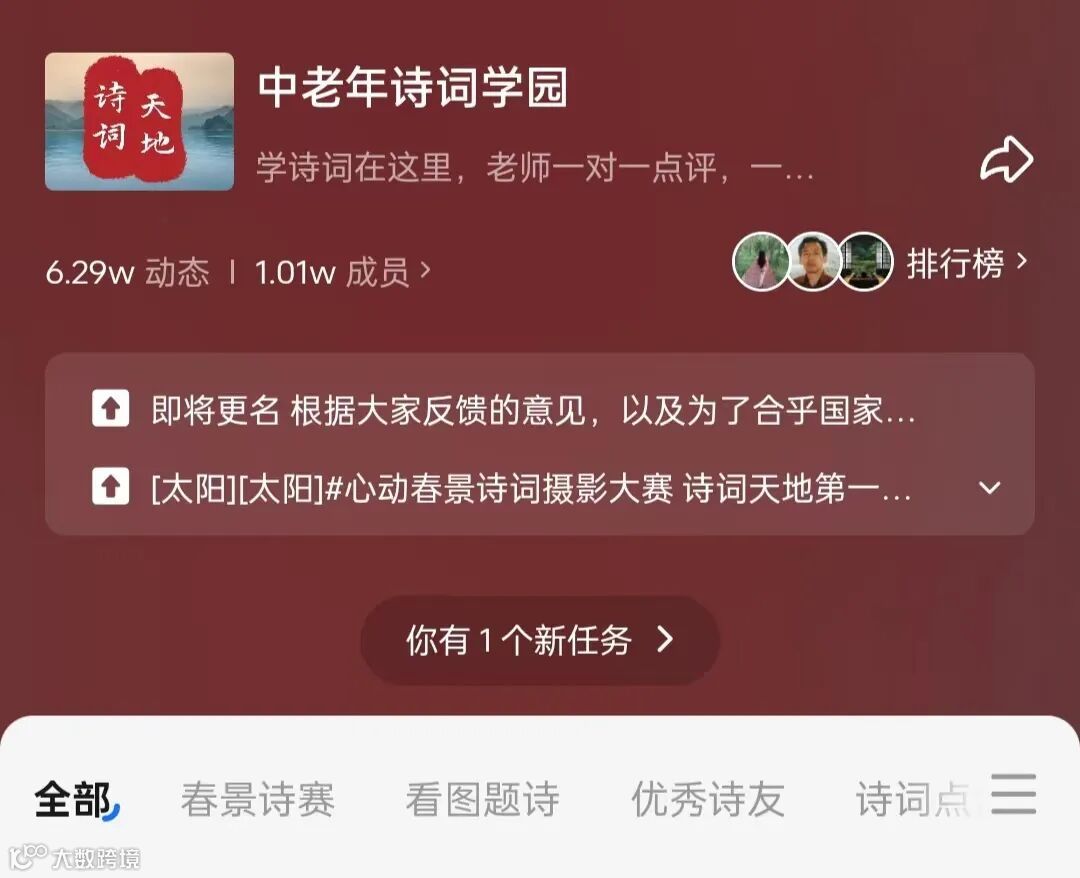Open the 排行榜 ranking list
The image size is (1080, 878).
[x=966, y=262]
